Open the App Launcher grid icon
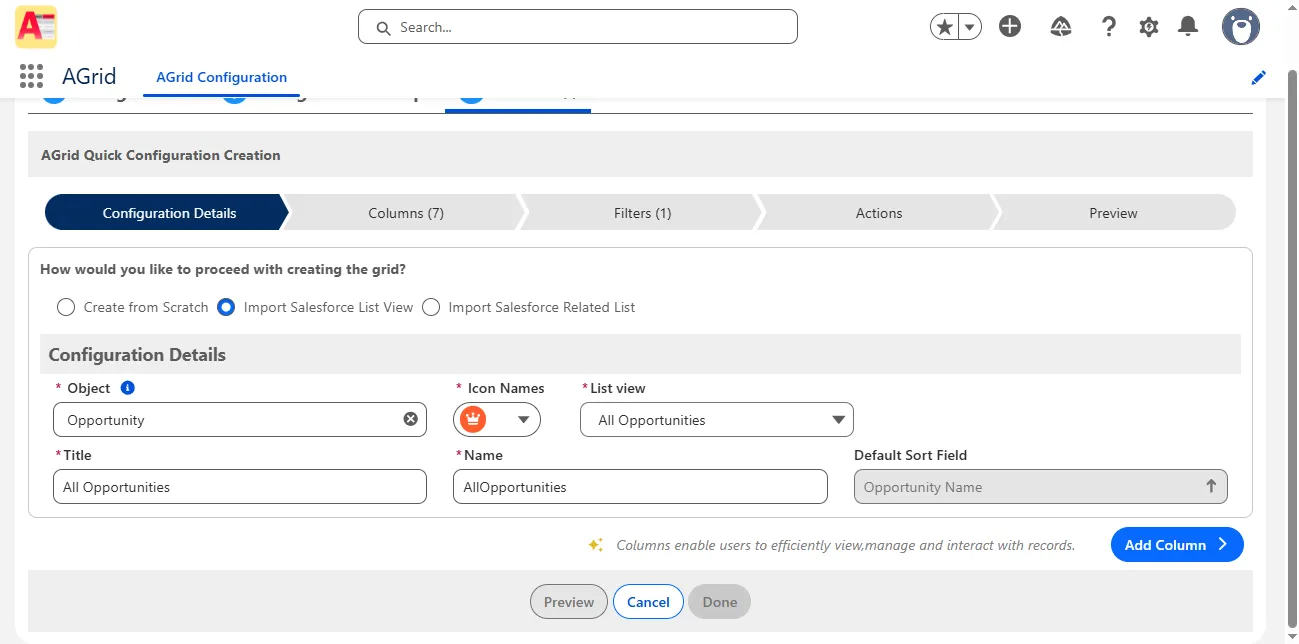Screen dimensions: 1299x644 tap(31, 76)
